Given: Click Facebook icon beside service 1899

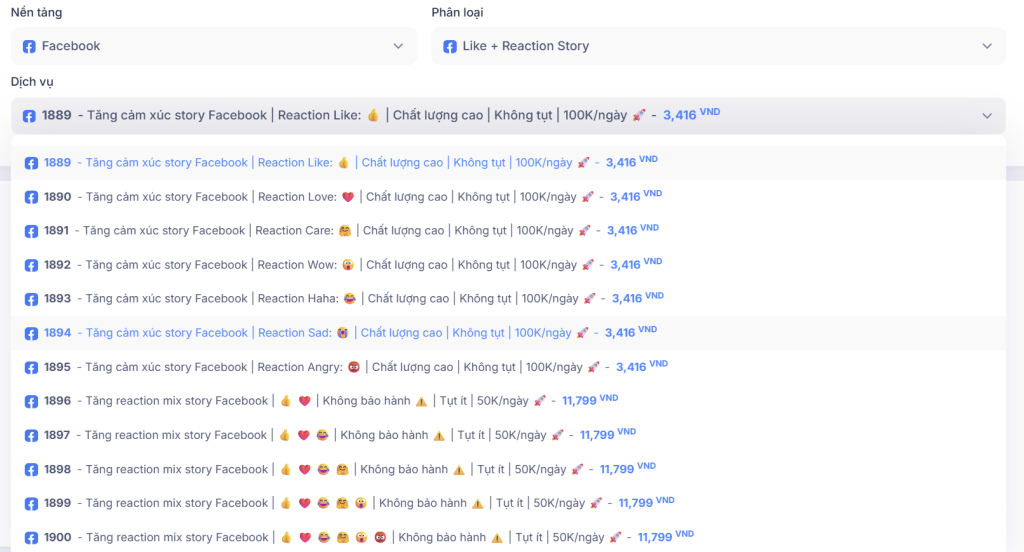Looking at the screenshot, I should (31, 503).
